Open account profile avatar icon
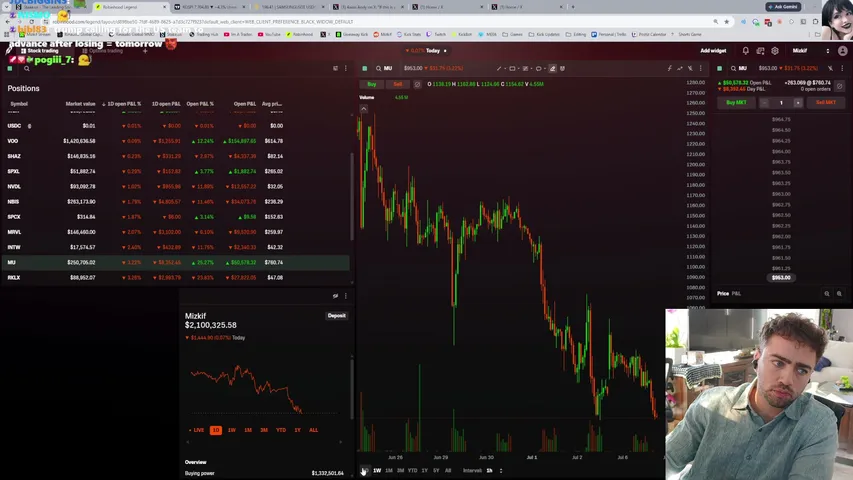Screen dimensions: 853x480 [843, 51]
